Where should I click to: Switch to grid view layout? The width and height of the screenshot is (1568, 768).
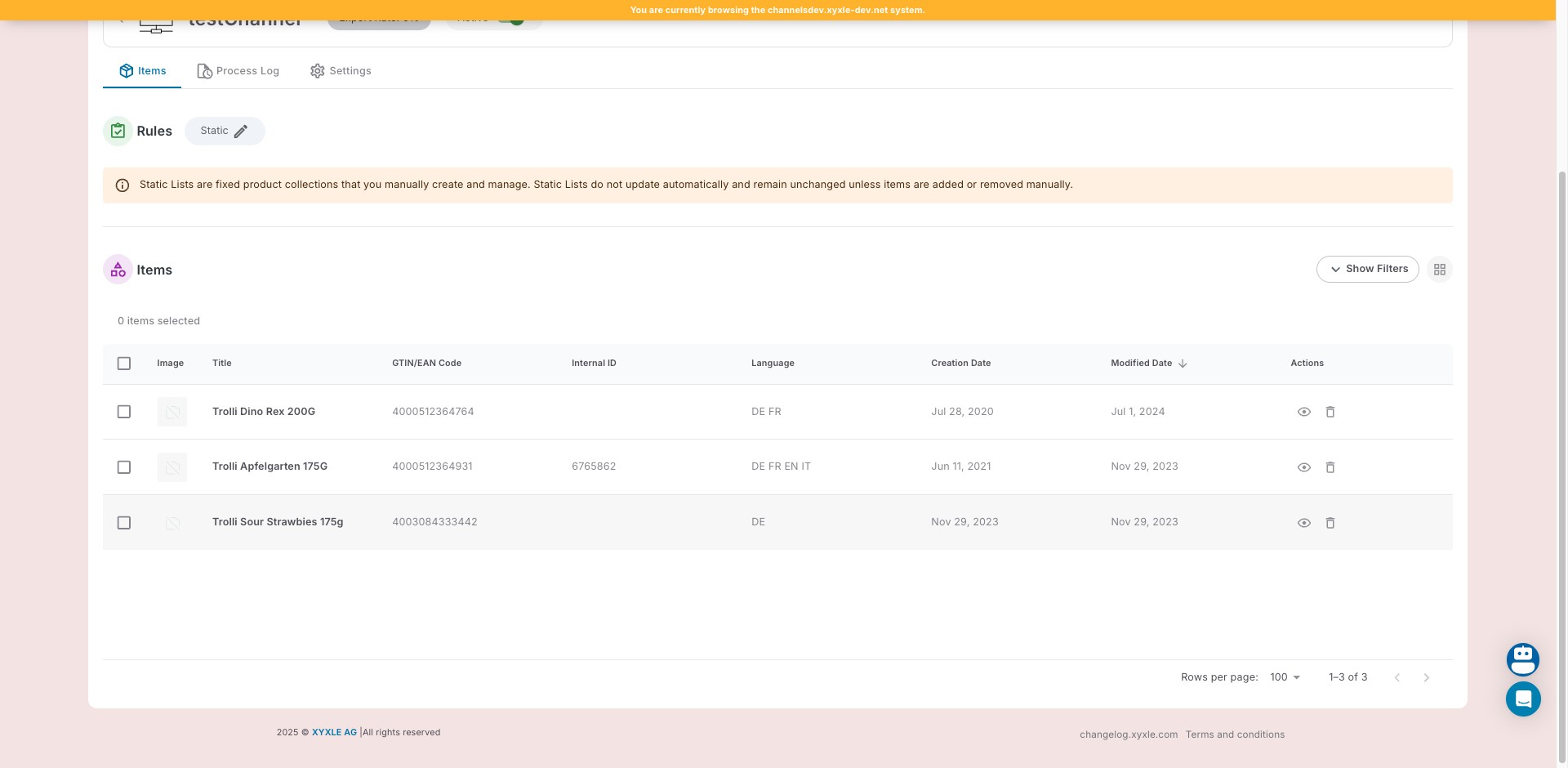[1439, 270]
